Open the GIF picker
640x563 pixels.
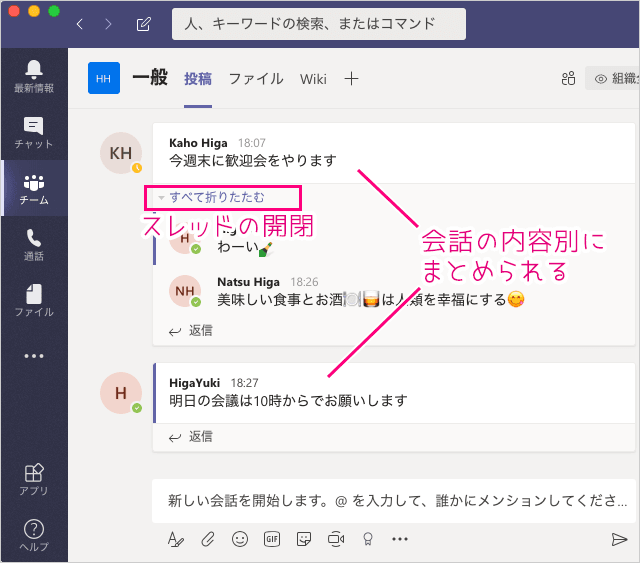click(271, 539)
